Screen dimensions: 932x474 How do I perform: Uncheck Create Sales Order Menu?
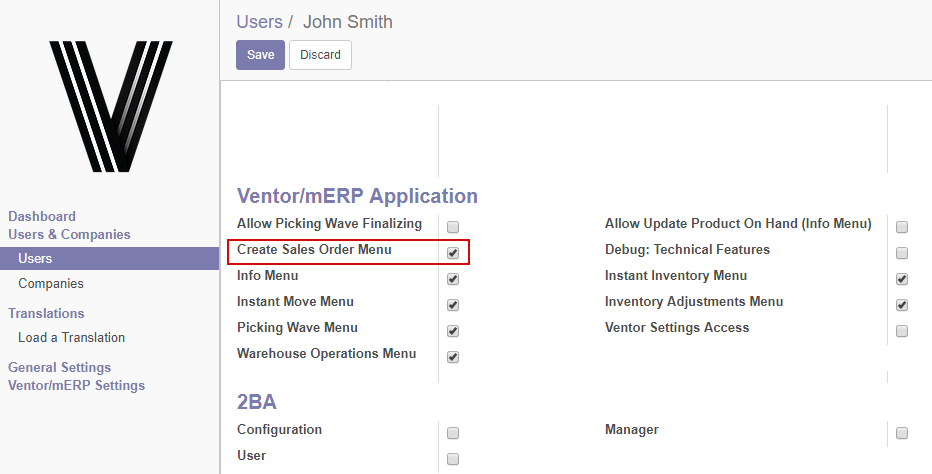coord(453,253)
